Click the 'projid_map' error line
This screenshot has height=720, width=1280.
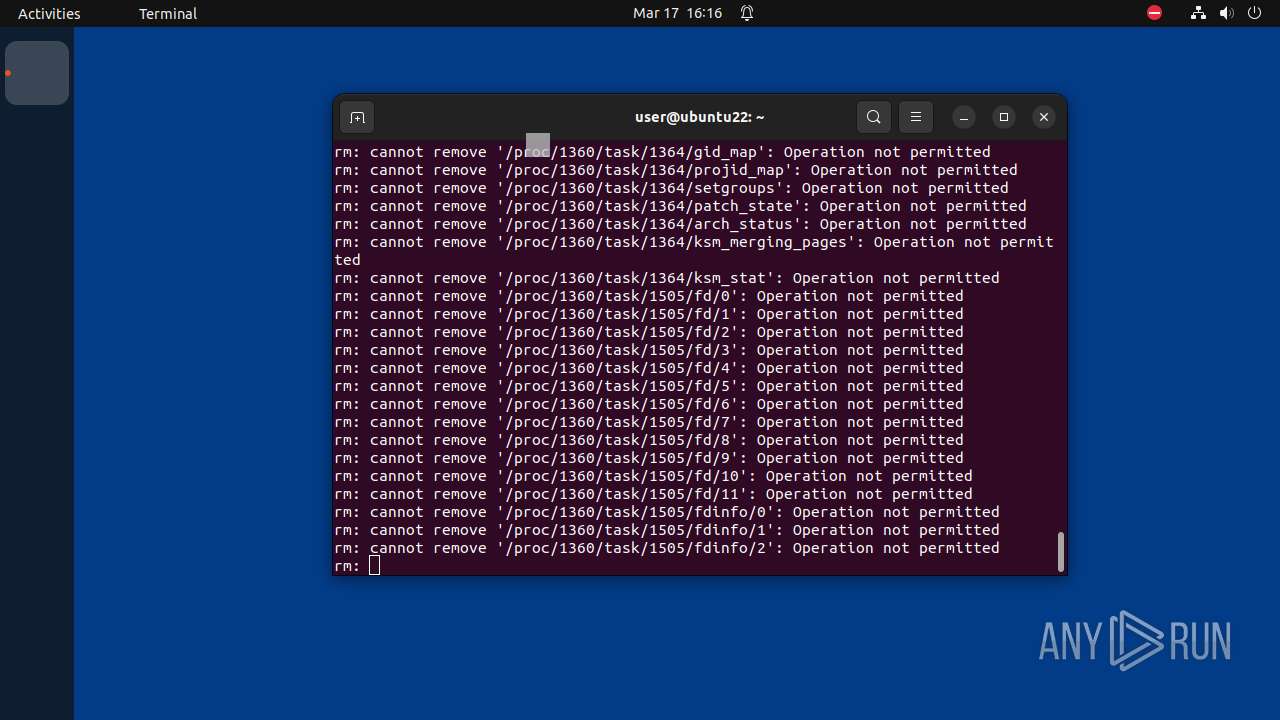pos(676,170)
